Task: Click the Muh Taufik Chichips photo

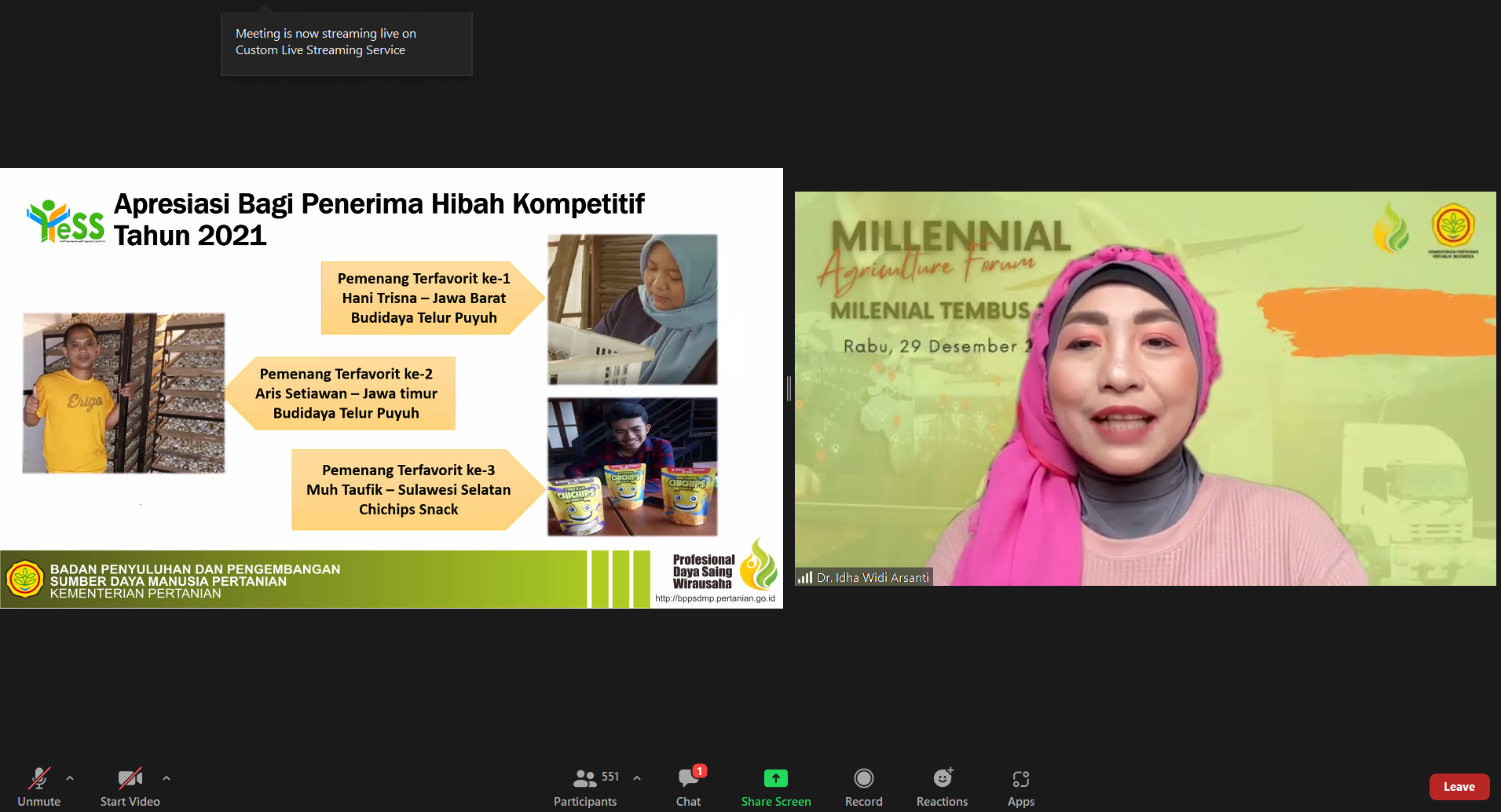Action: 632,466
